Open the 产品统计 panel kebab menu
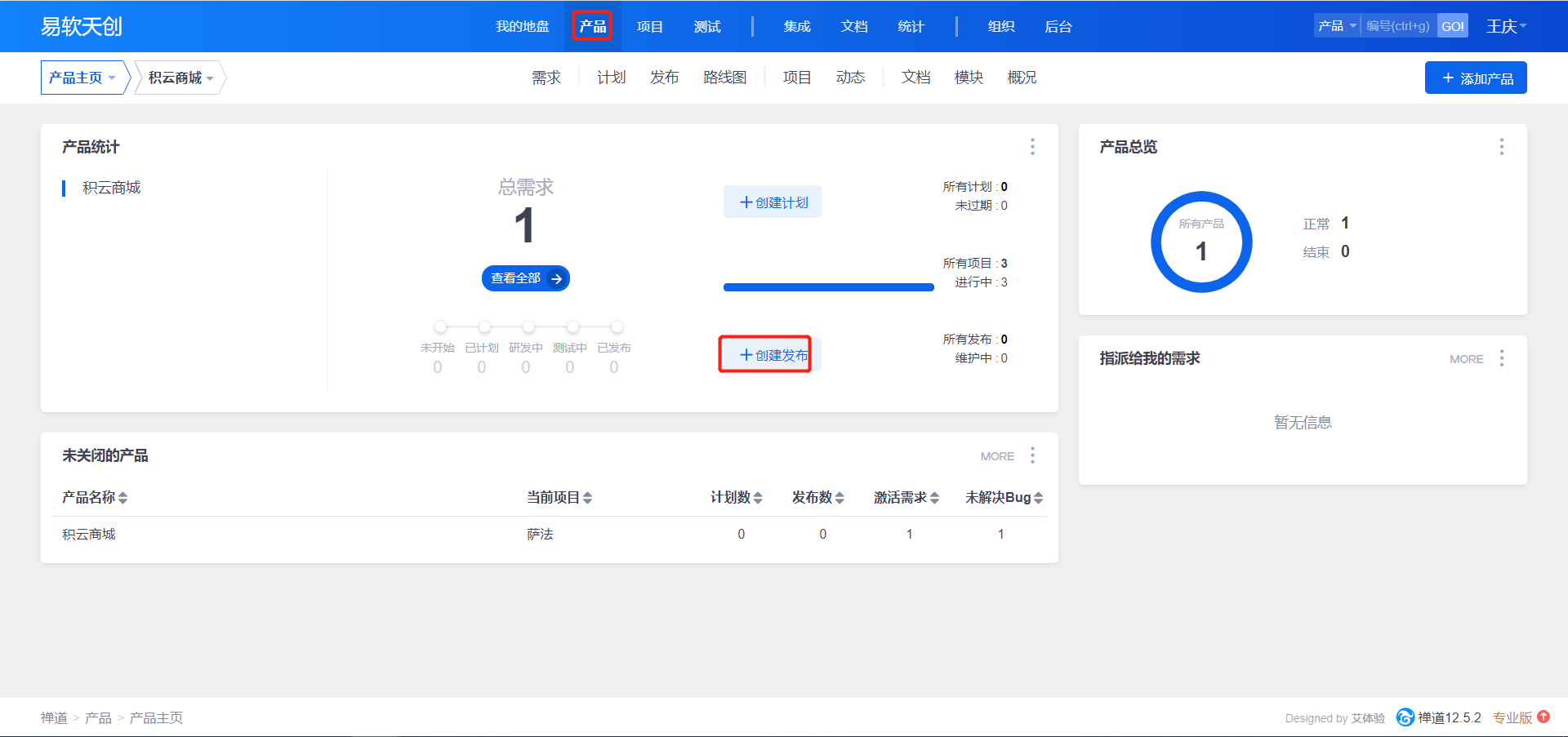Screen dimensions: 1568x737 point(1032,147)
